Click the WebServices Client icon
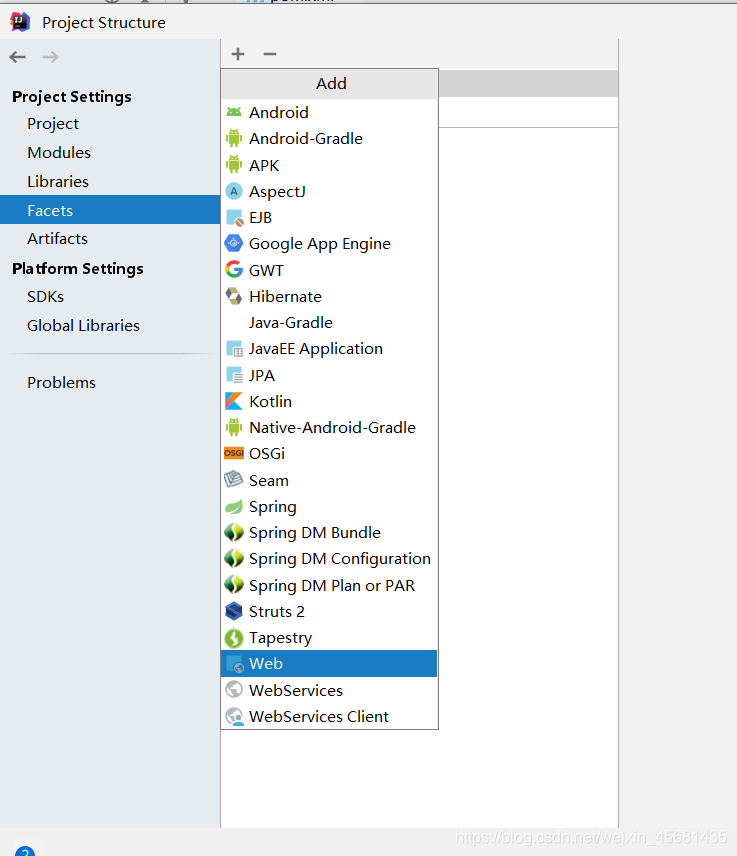 (x=234, y=716)
